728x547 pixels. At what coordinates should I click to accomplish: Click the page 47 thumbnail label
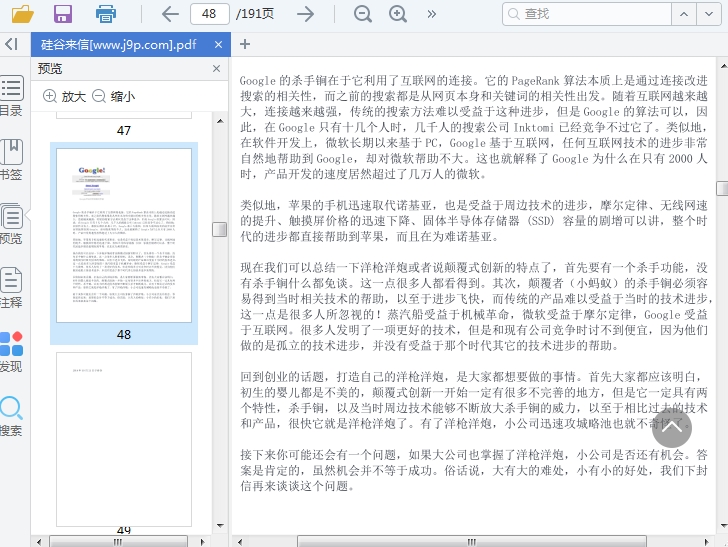tap(124, 130)
